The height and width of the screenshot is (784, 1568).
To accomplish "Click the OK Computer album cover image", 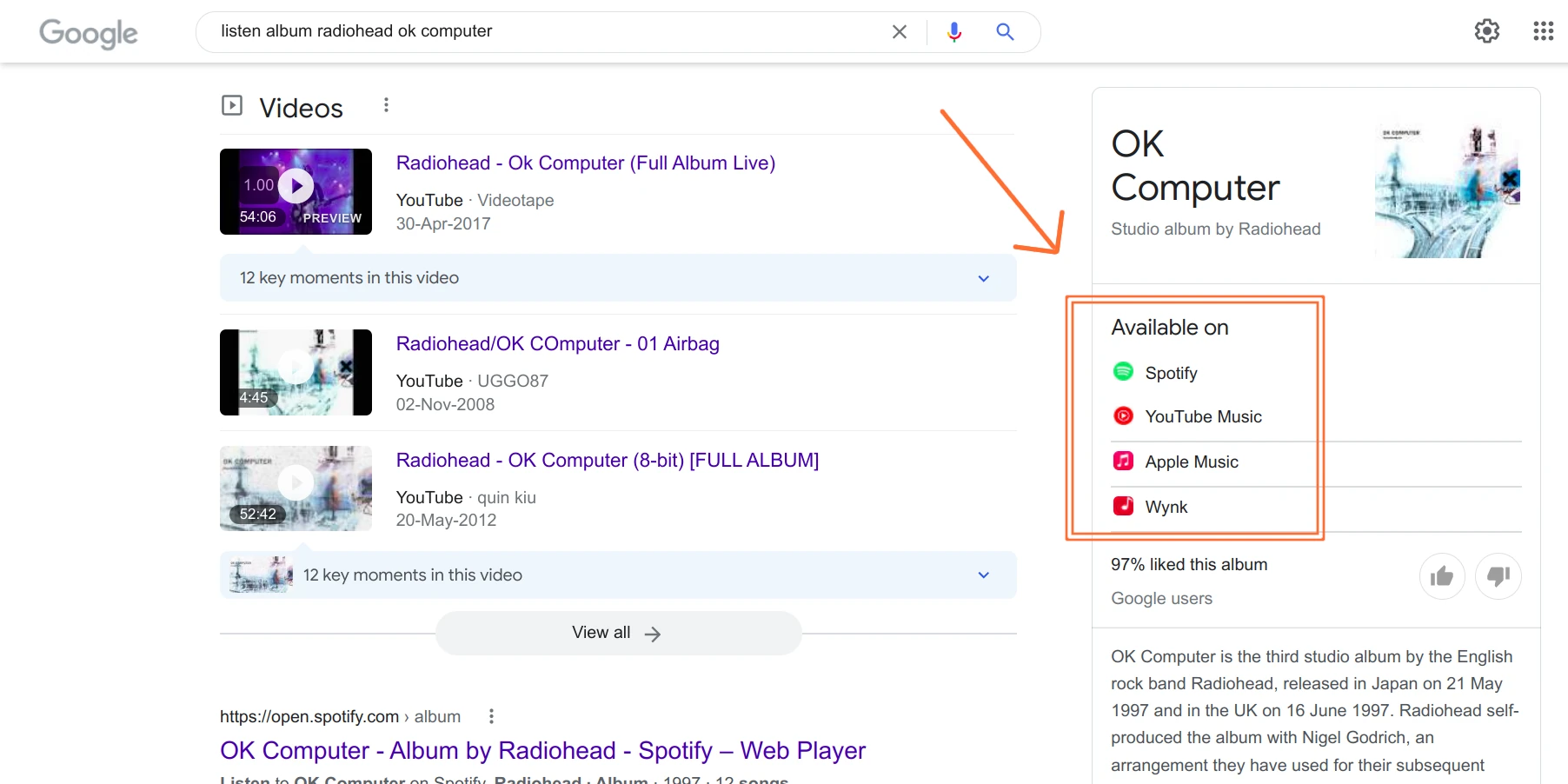I will (x=1447, y=191).
